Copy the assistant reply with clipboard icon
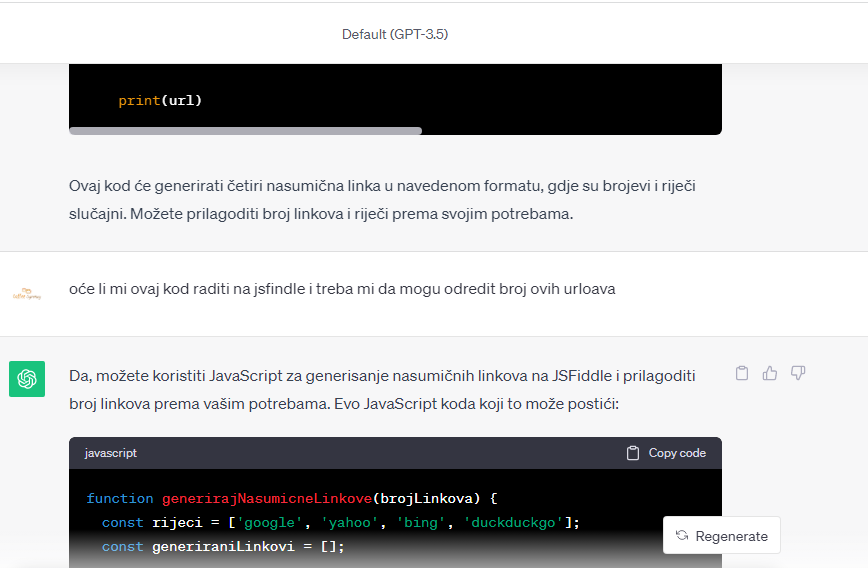Image resolution: width=868 pixels, height=568 pixels. coord(742,373)
